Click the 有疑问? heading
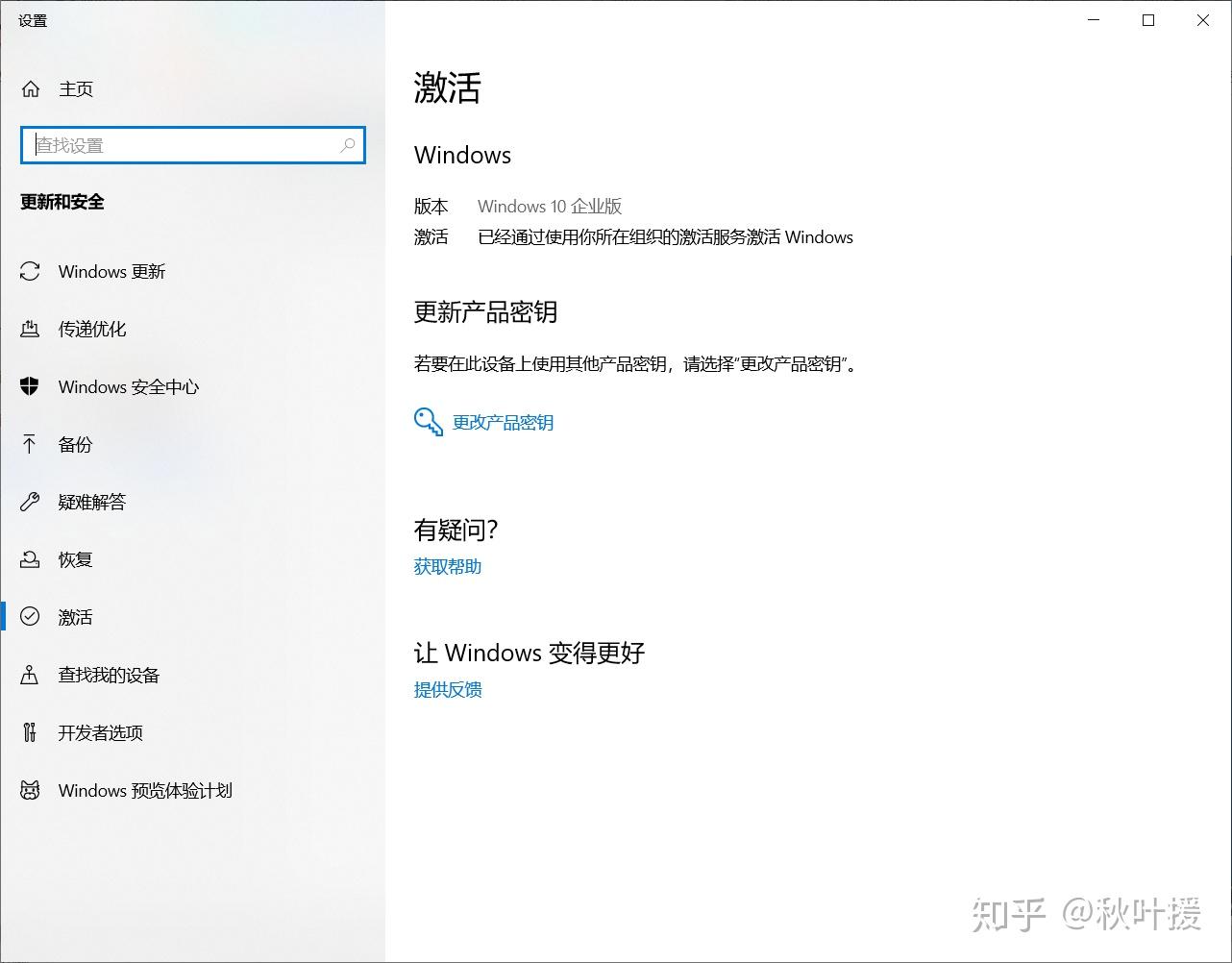 pyautogui.click(x=456, y=530)
